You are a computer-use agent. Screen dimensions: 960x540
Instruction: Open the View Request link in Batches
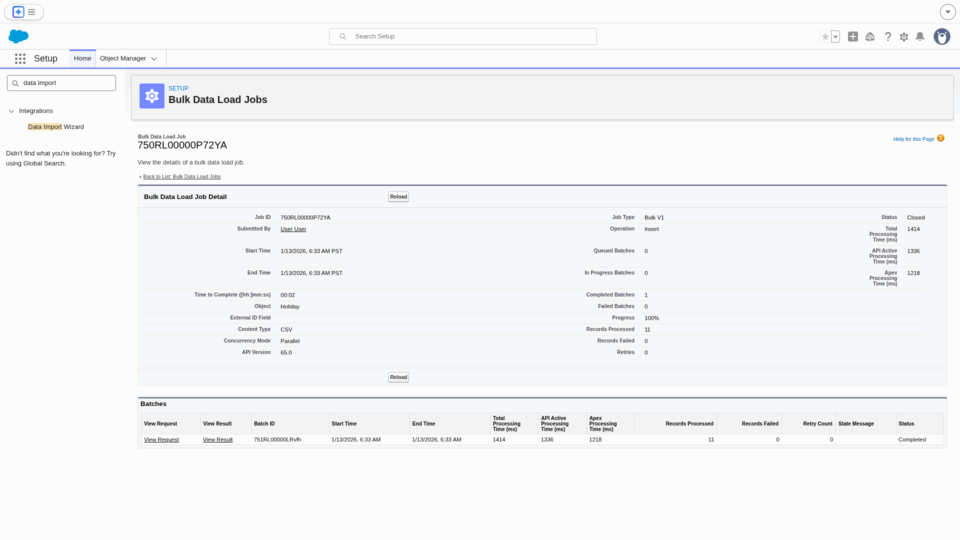click(x=161, y=440)
